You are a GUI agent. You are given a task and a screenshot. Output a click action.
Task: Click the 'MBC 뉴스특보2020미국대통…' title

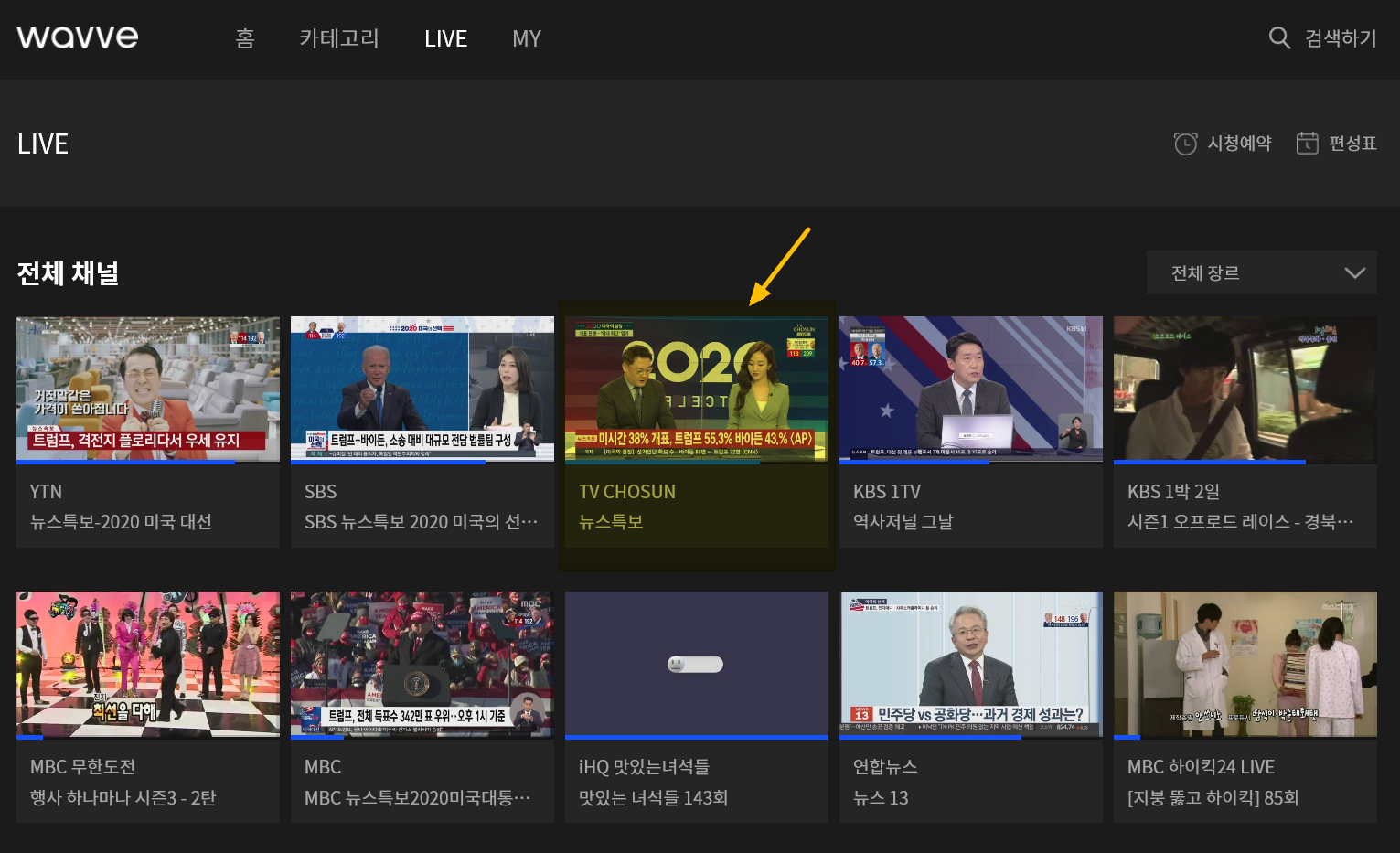coord(417,798)
